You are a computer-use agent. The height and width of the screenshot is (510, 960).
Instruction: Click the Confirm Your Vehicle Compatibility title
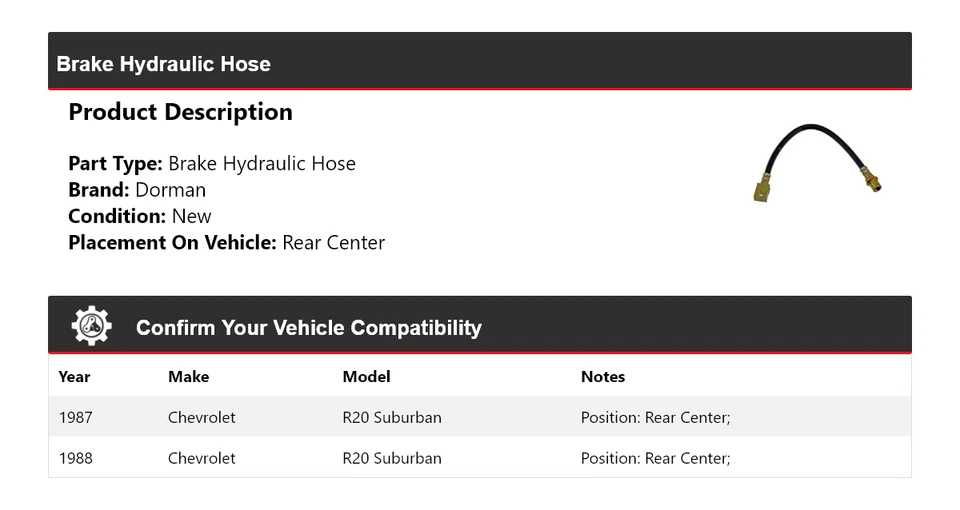coord(308,328)
